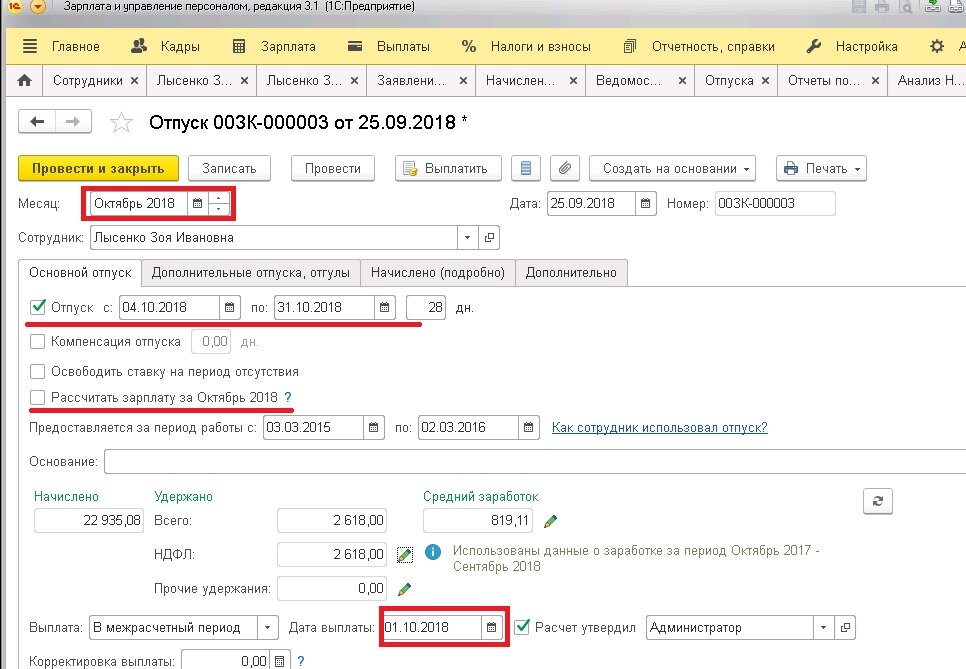Select the Основной отпуск tab
966x669 pixels.
tap(80, 273)
